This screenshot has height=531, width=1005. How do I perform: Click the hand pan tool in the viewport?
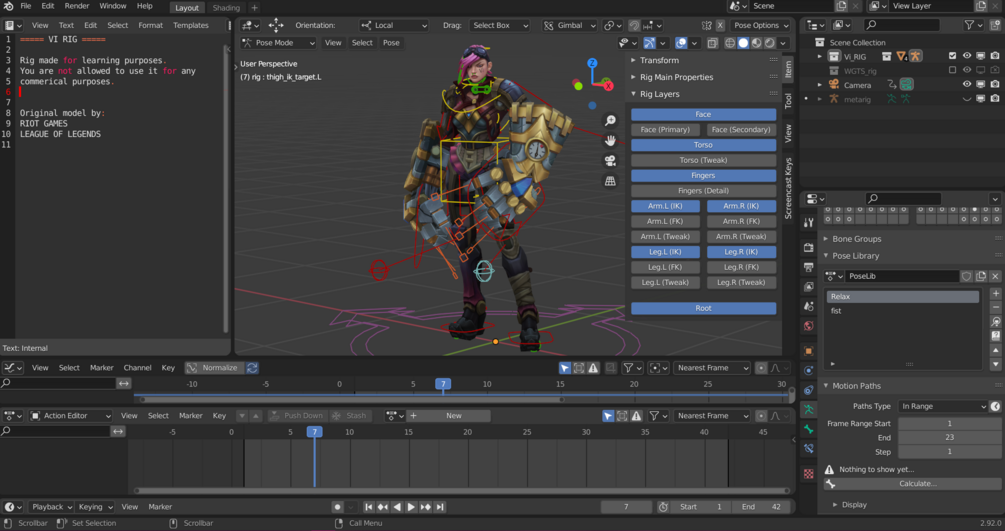(x=610, y=140)
